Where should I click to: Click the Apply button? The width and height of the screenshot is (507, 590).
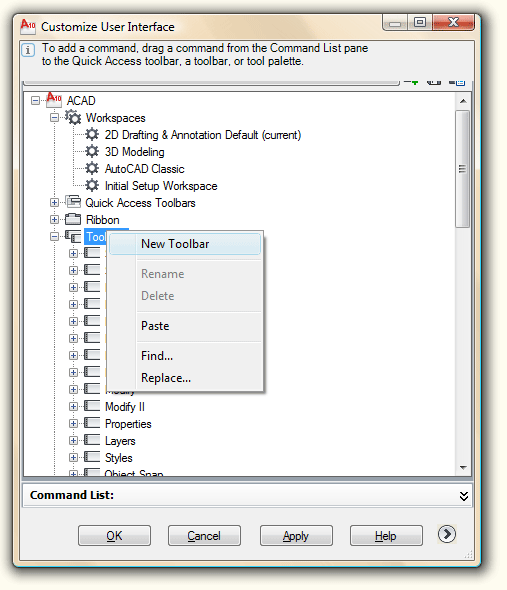coord(296,535)
